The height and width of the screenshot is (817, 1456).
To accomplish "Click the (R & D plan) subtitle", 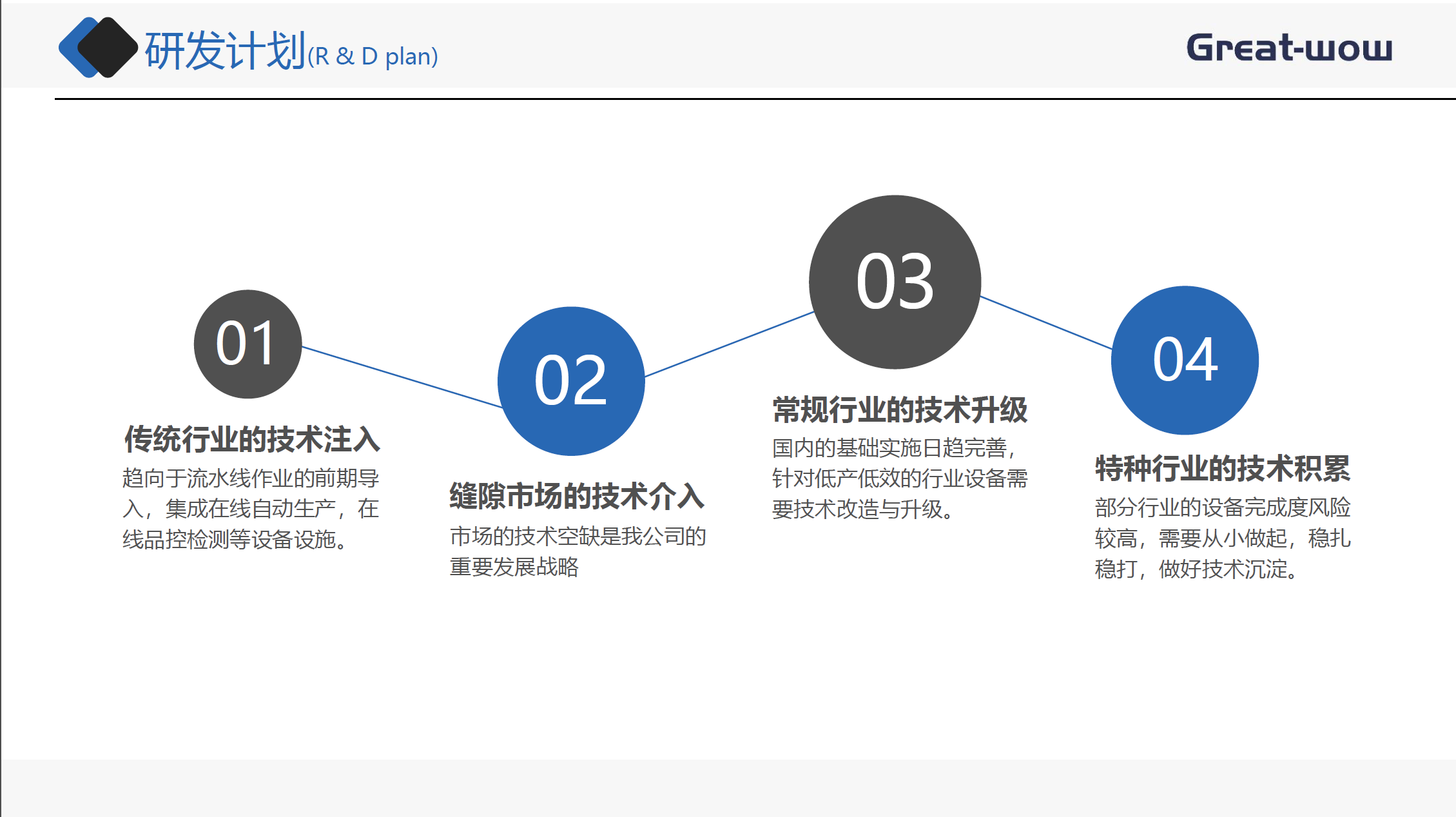I will point(373,57).
